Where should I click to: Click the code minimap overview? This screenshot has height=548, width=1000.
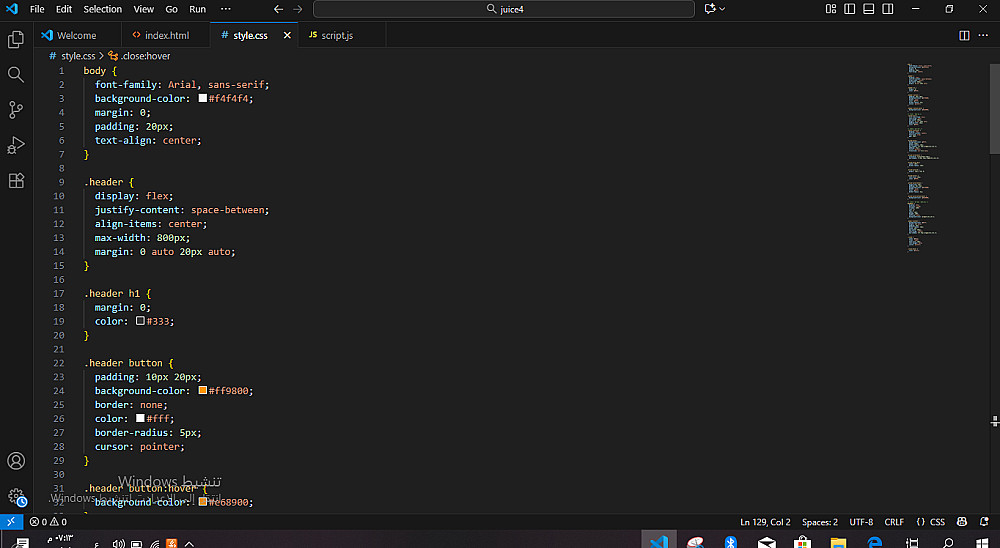[923, 158]
